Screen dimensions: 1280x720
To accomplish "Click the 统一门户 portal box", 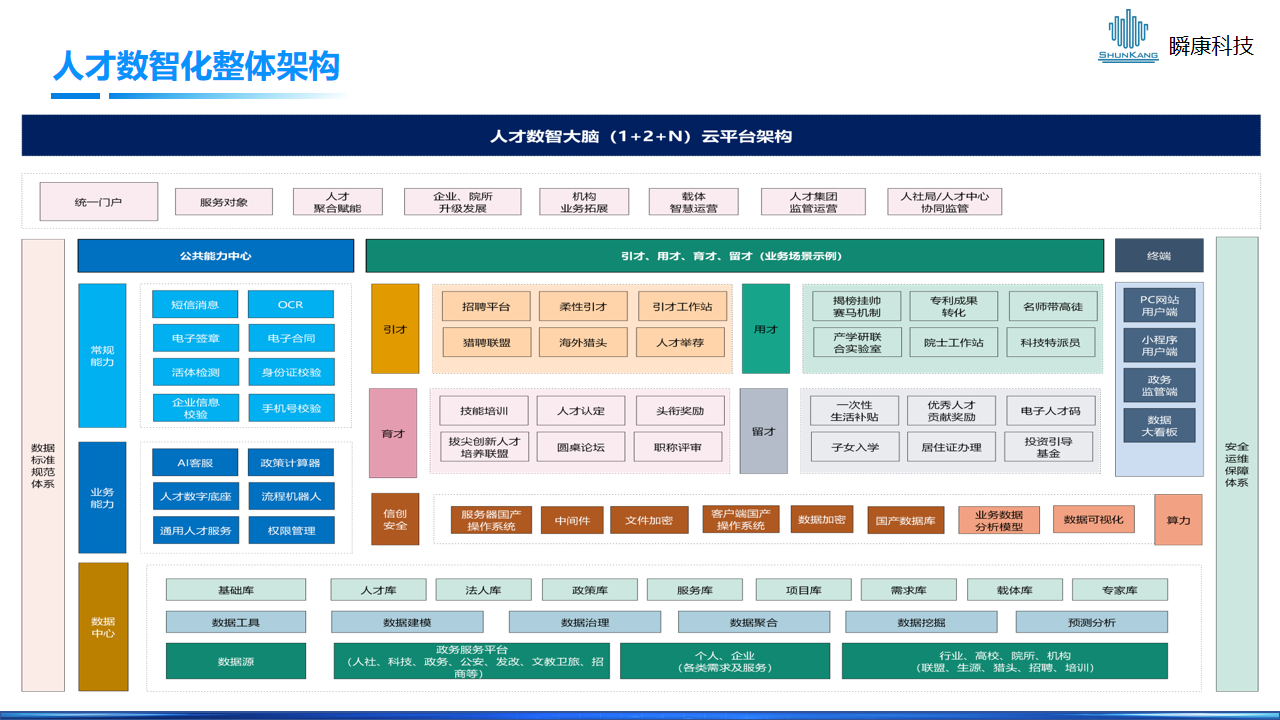I will tap(98, 201).
